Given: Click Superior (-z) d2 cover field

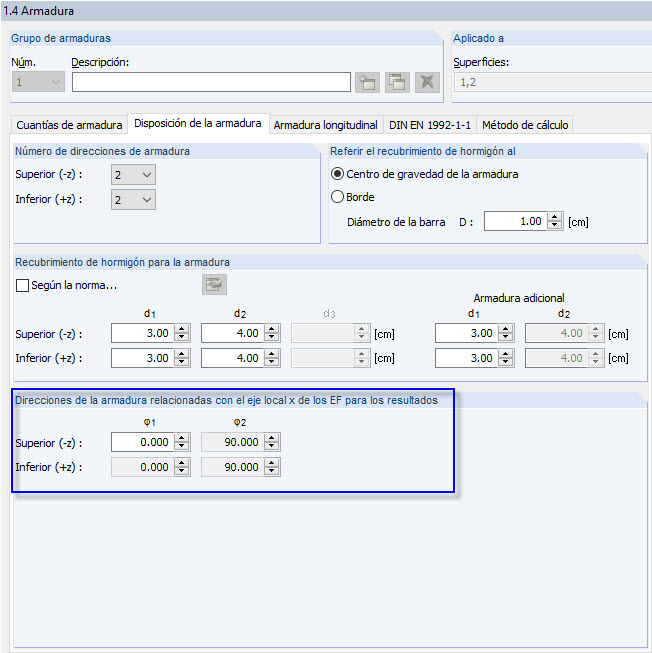Looking at the screenshot, I should click(x=232, y=333).
